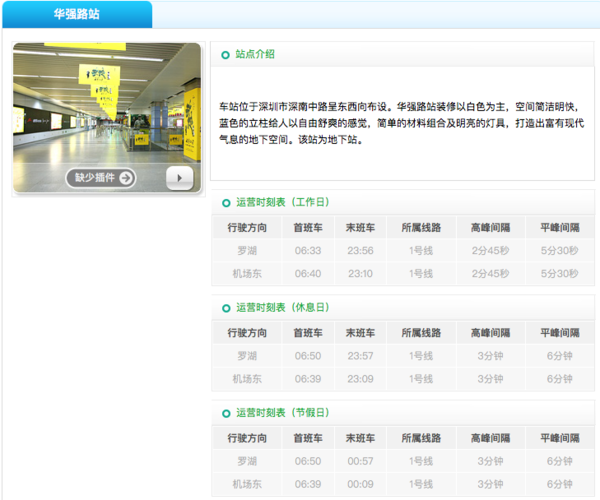This screenshot has width=600, height=500.
Task: Click 1号线 in 节假日 机场东 row
Action: (x=421, y=484)
